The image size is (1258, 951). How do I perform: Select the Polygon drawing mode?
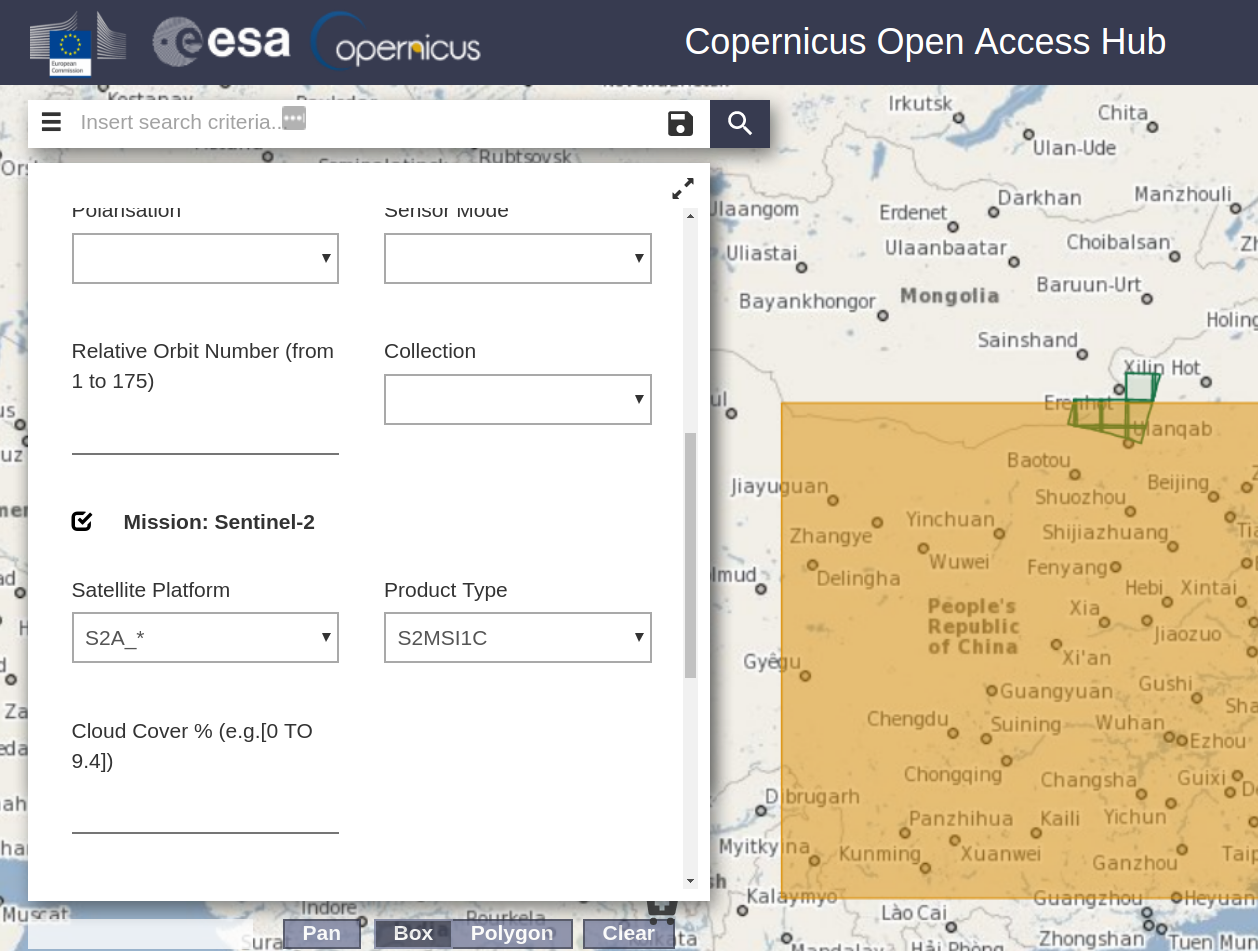click(512, 933)
